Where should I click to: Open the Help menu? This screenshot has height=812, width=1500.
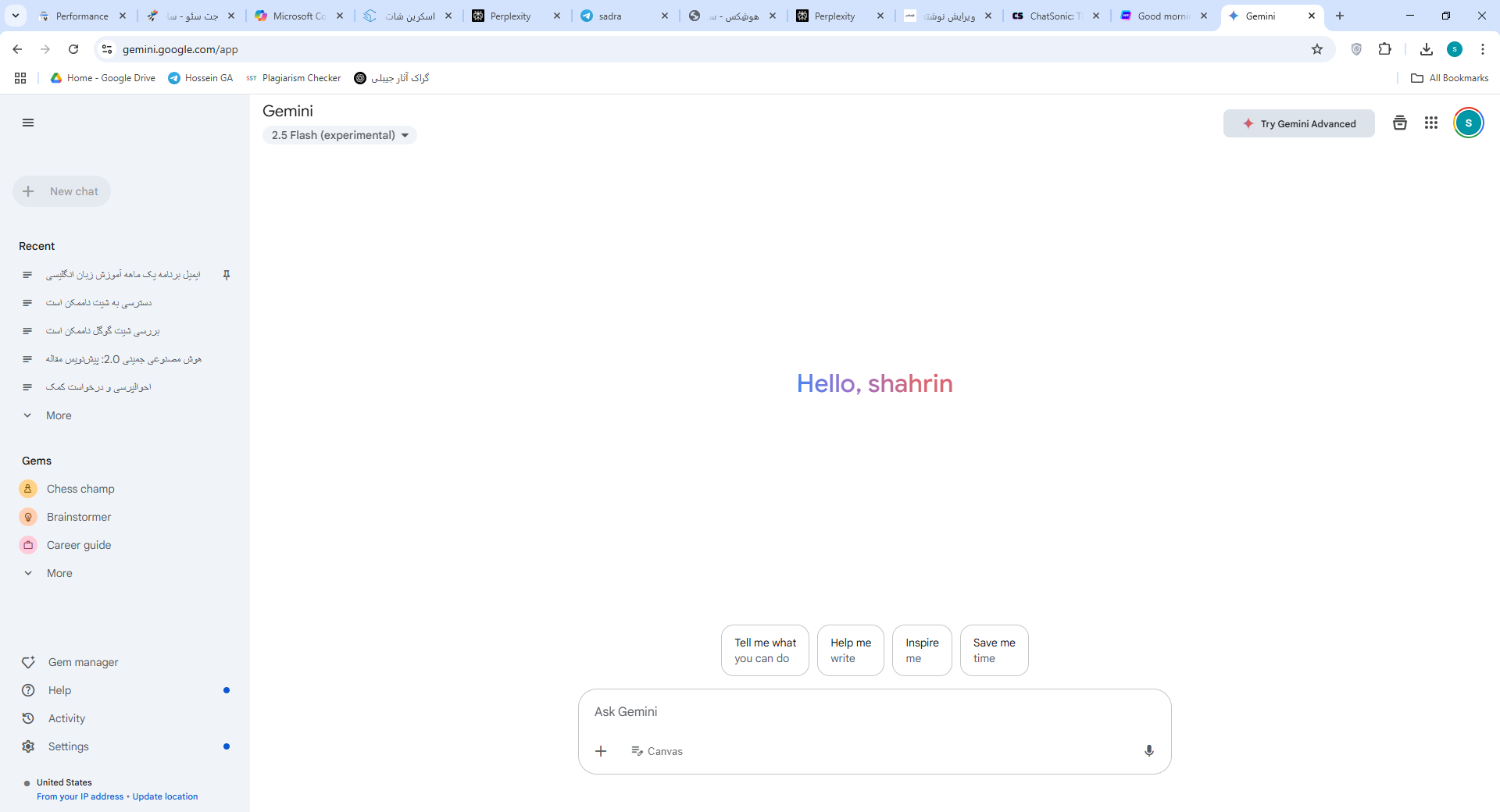59,690
